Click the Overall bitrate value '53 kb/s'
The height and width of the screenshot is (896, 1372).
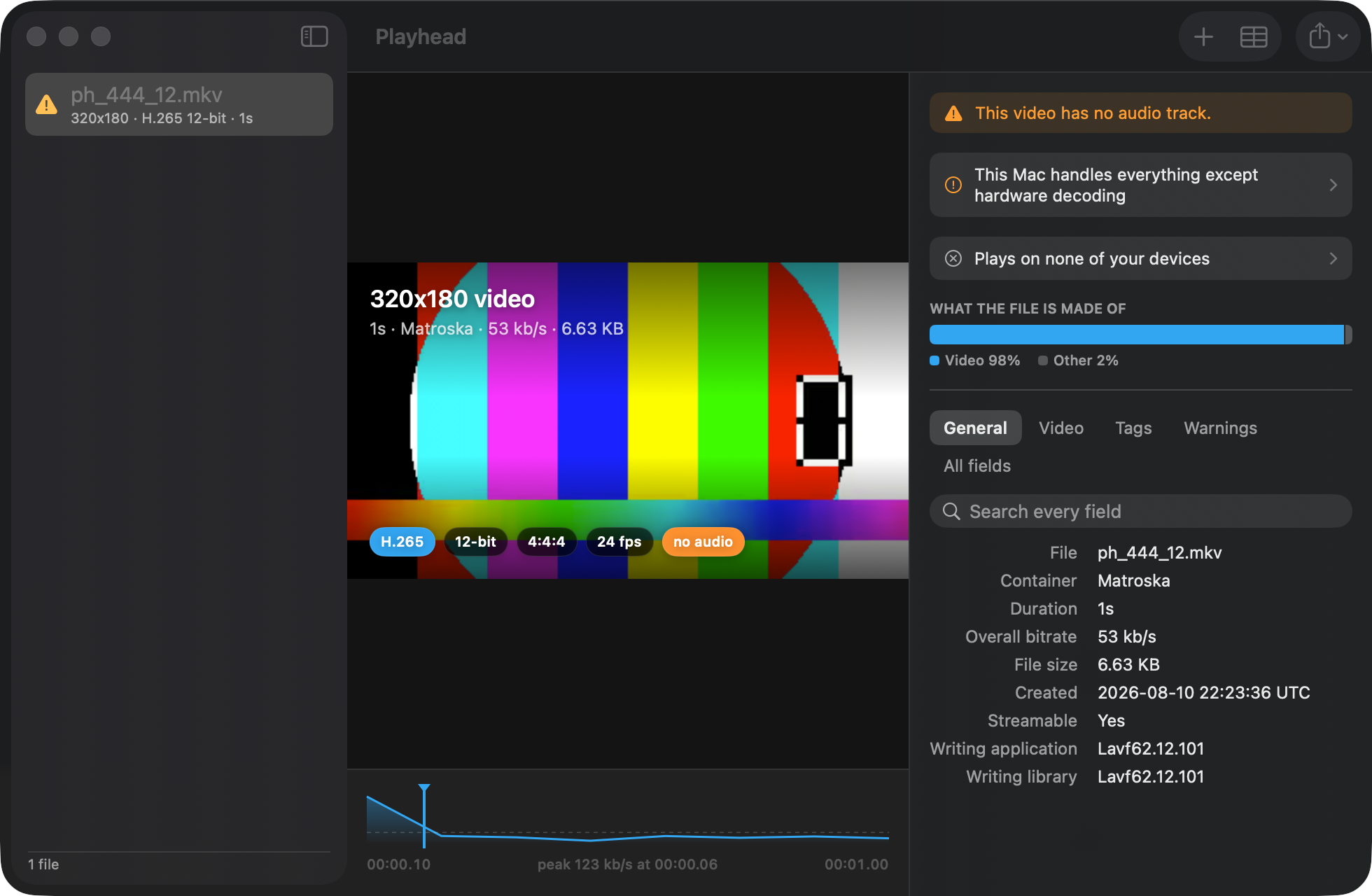(1126, 637)
